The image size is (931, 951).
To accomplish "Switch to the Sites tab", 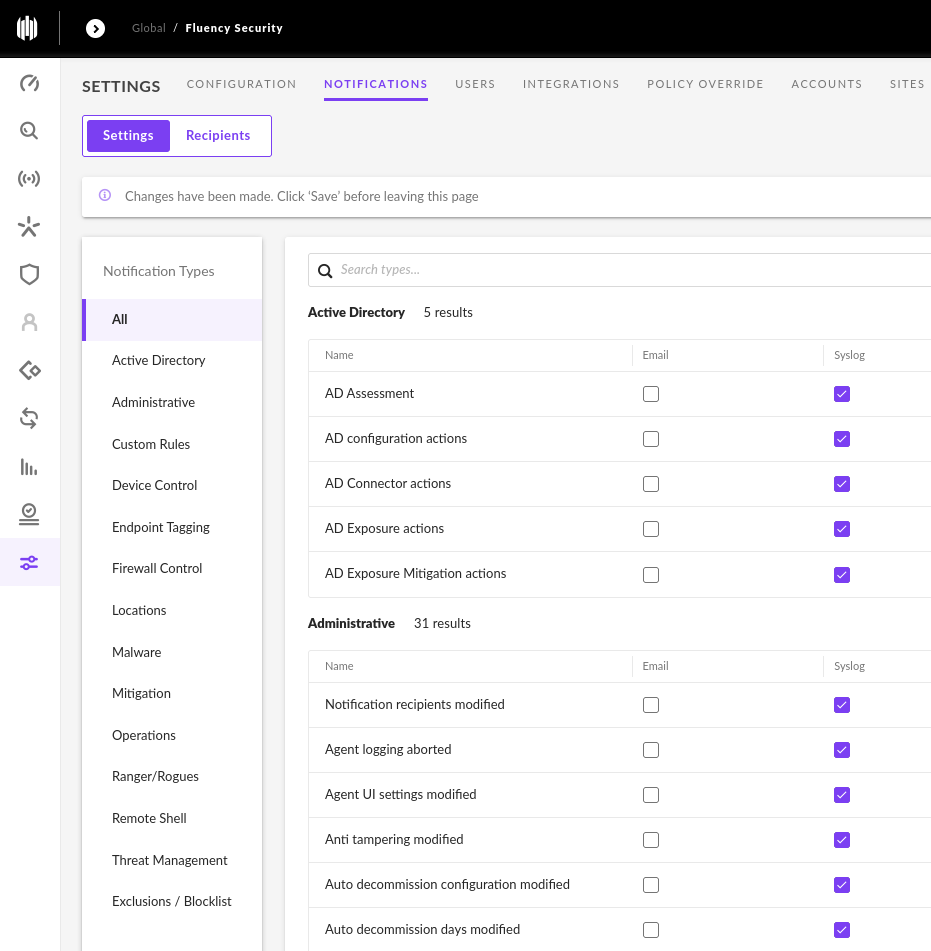I will 907,84.
